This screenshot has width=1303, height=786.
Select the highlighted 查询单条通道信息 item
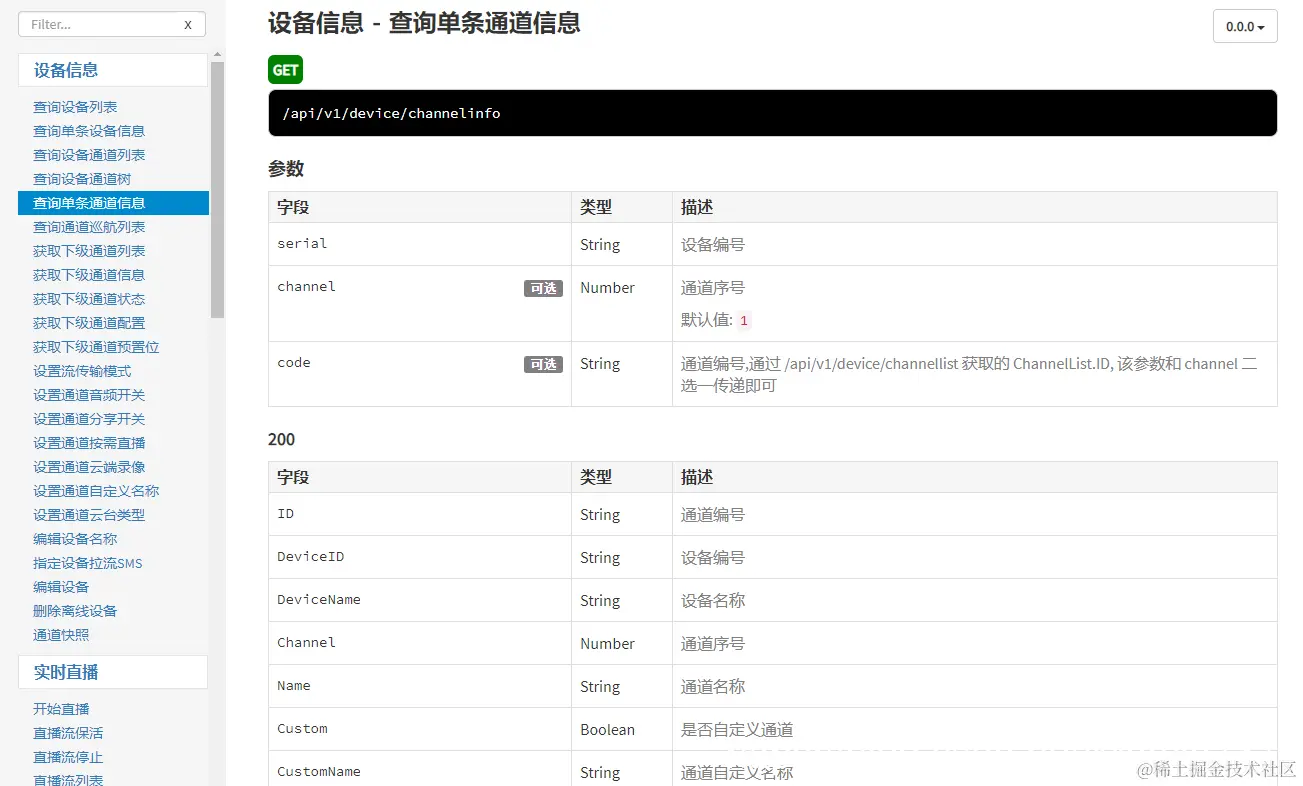113,203
